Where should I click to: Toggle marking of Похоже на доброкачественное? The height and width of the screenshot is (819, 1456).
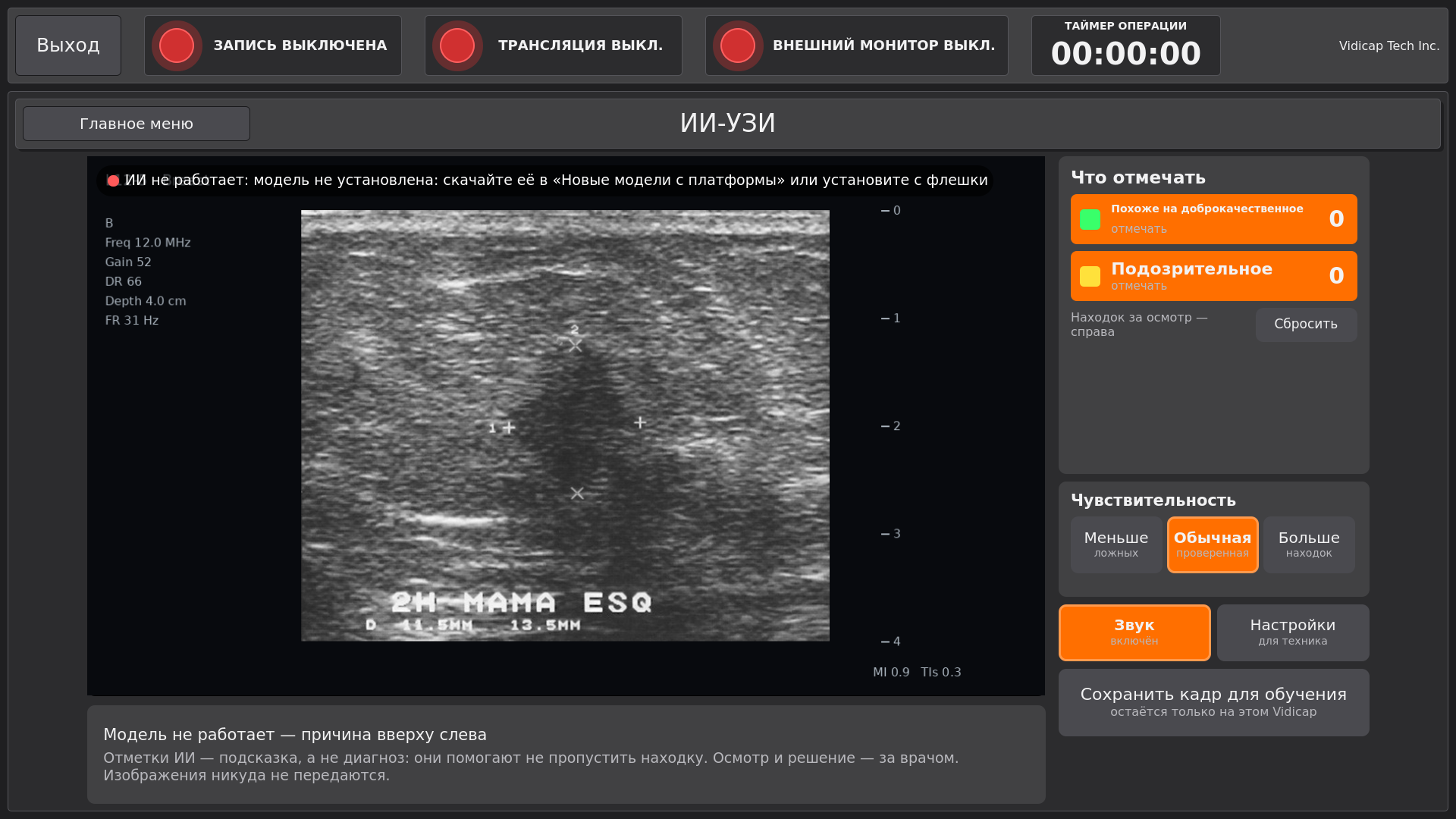click(1213, 219)
